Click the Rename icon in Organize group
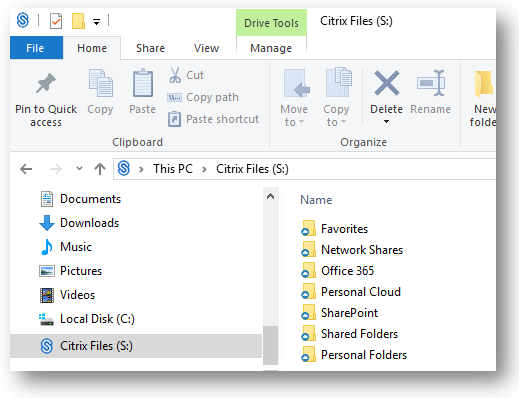This screenshot has width=519, height=398. (430, 83)
